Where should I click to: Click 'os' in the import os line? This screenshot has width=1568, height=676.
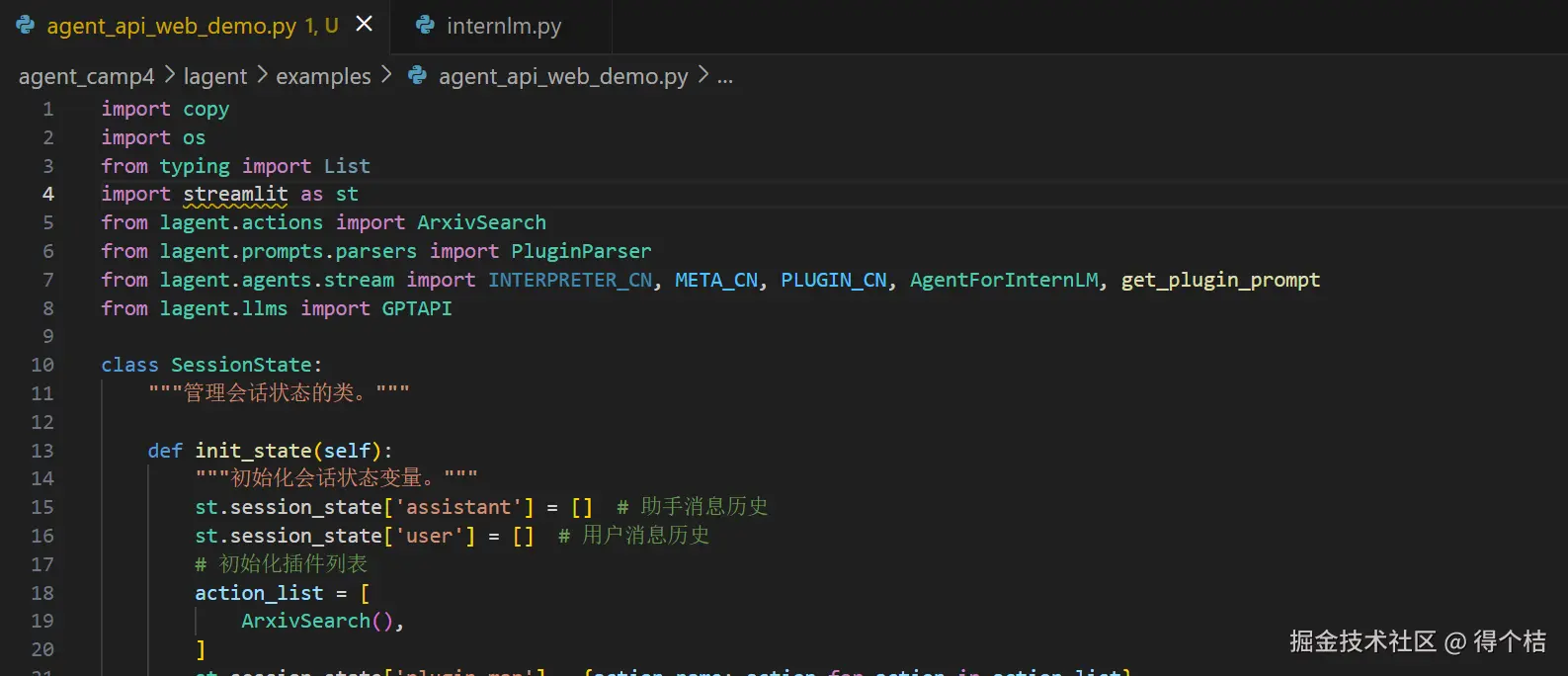pos(195,137)
